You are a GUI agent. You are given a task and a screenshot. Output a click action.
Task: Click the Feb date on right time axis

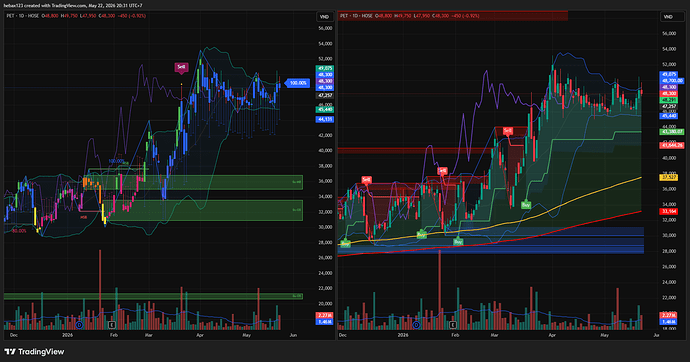[455, 335]
